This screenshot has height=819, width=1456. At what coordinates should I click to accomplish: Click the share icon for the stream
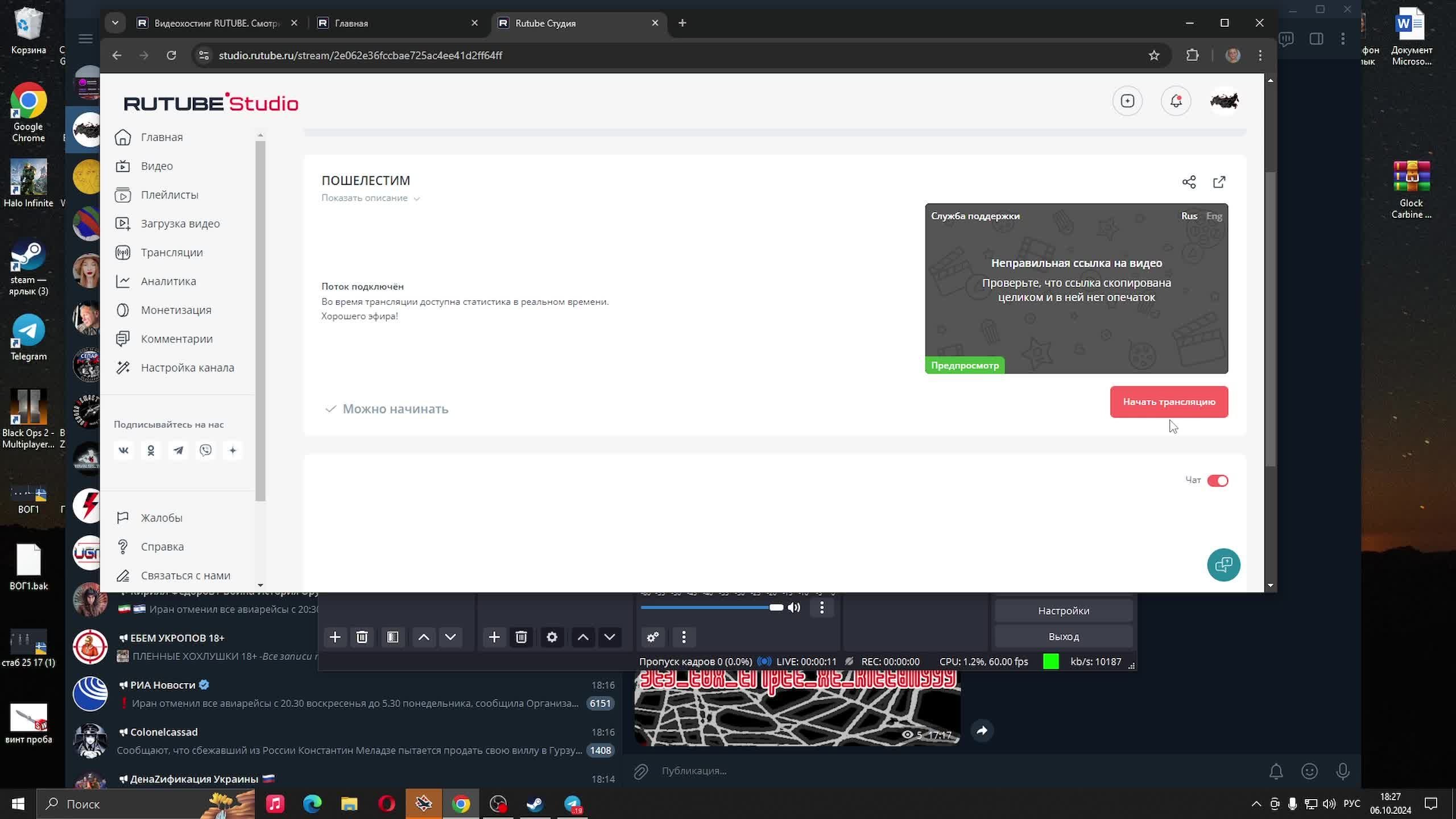click(x=1189, y=182)
